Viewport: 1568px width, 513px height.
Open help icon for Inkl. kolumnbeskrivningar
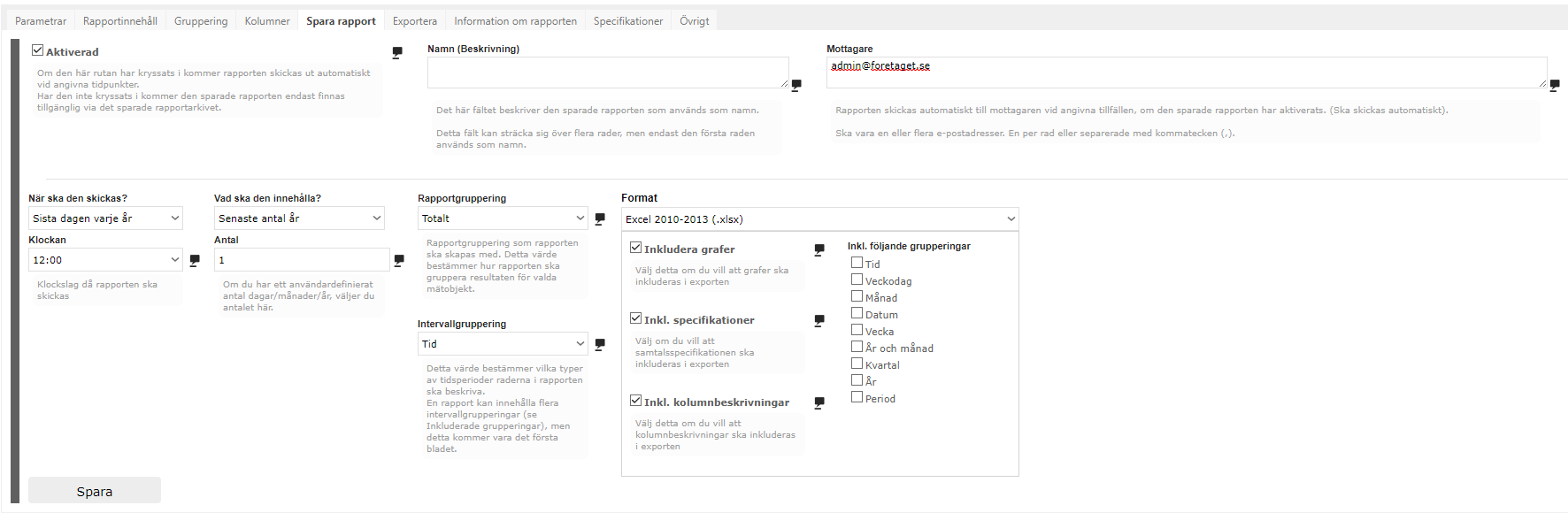pos(819,402)
